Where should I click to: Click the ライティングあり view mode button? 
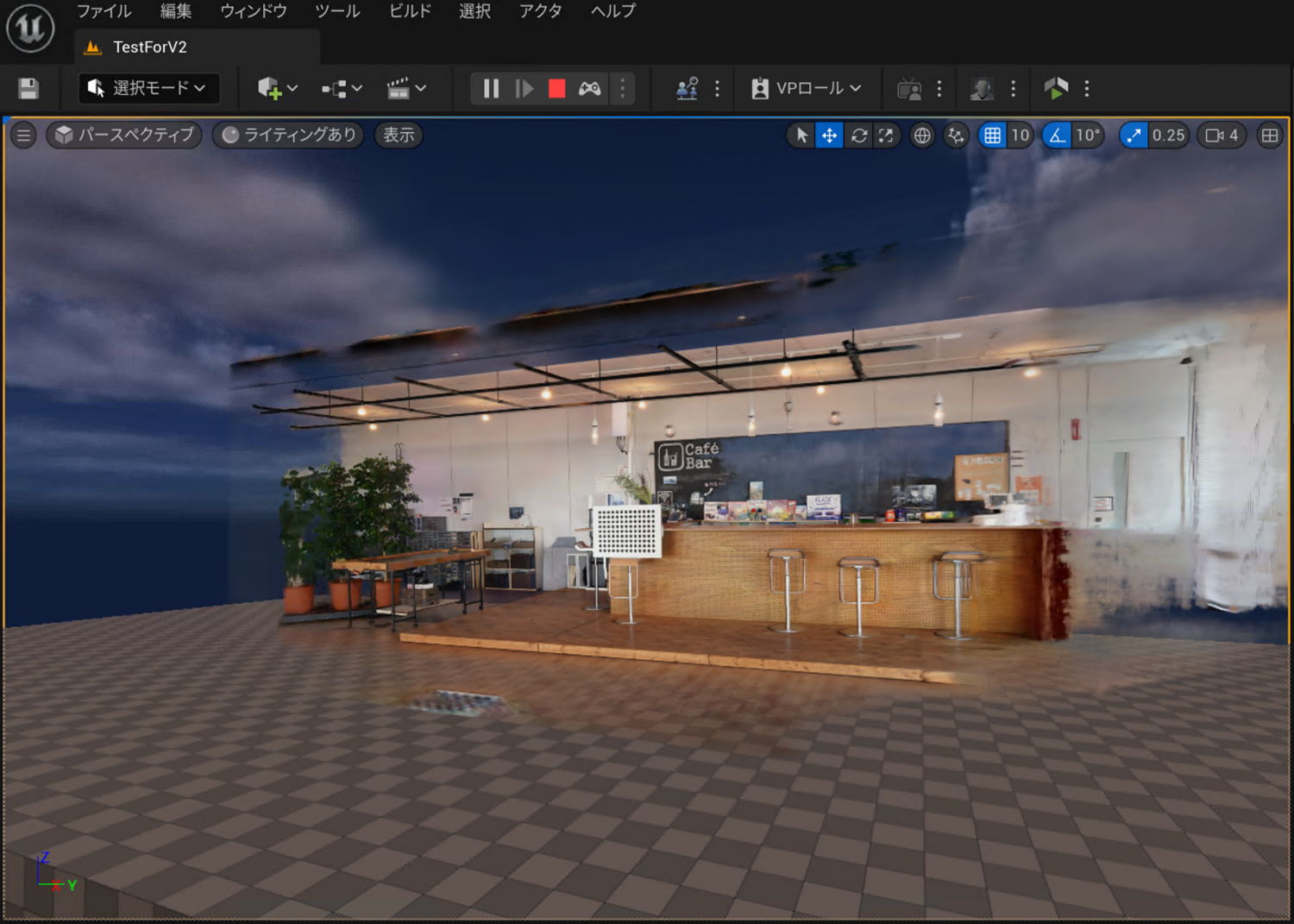pyautogui.click(x=289, y=135)
